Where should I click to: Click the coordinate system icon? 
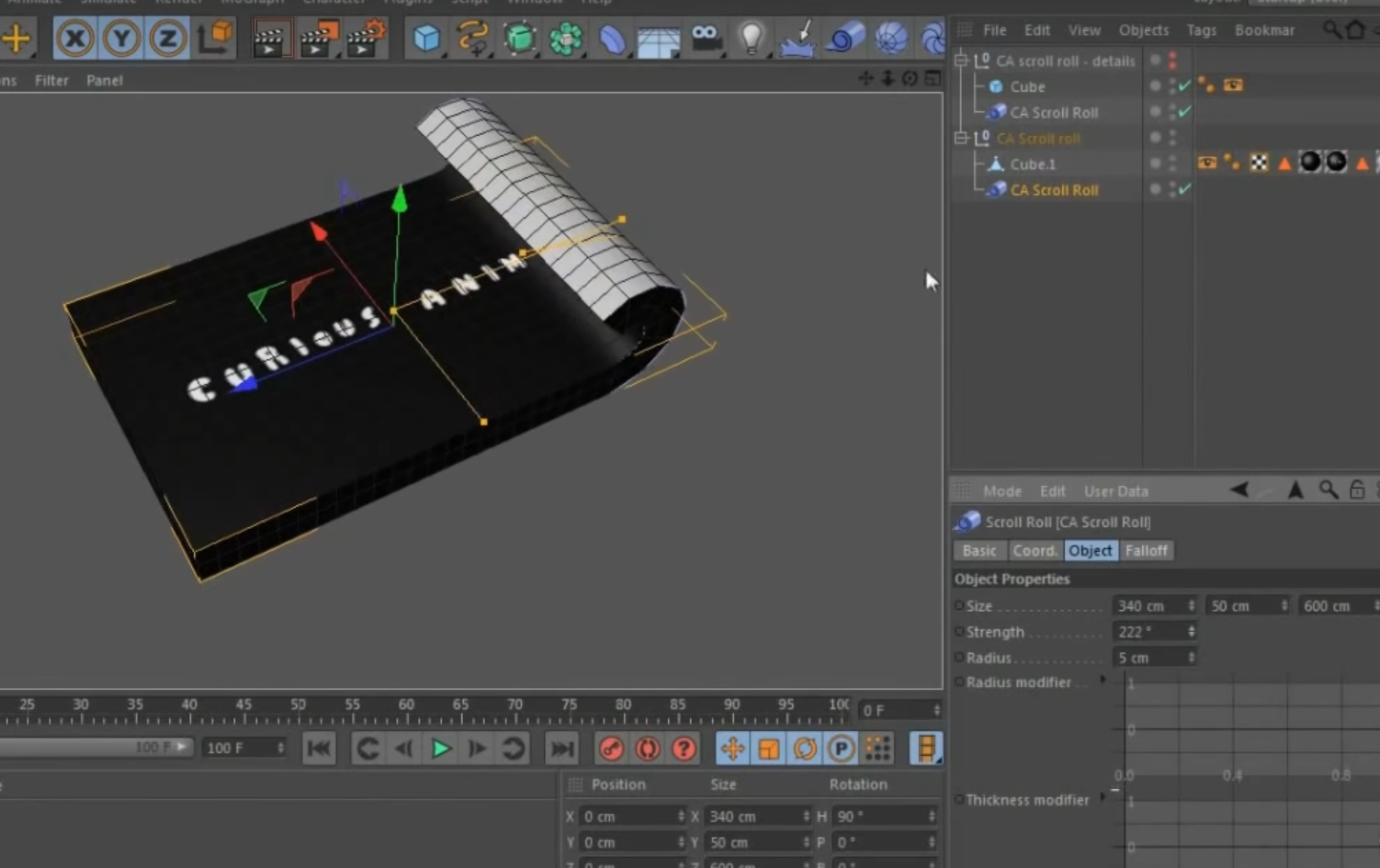(x=215, y=39)
